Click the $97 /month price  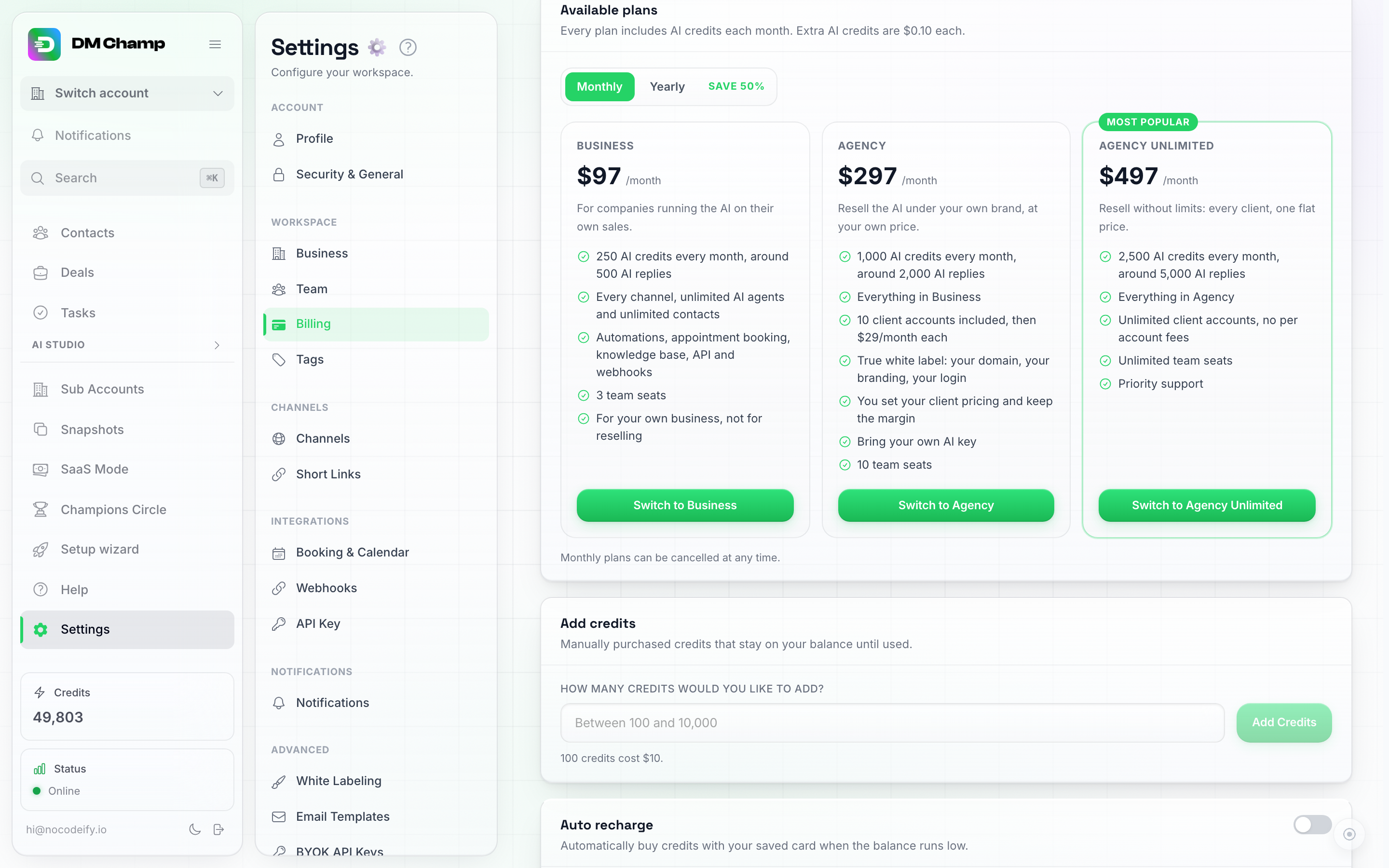coord(619,176)
